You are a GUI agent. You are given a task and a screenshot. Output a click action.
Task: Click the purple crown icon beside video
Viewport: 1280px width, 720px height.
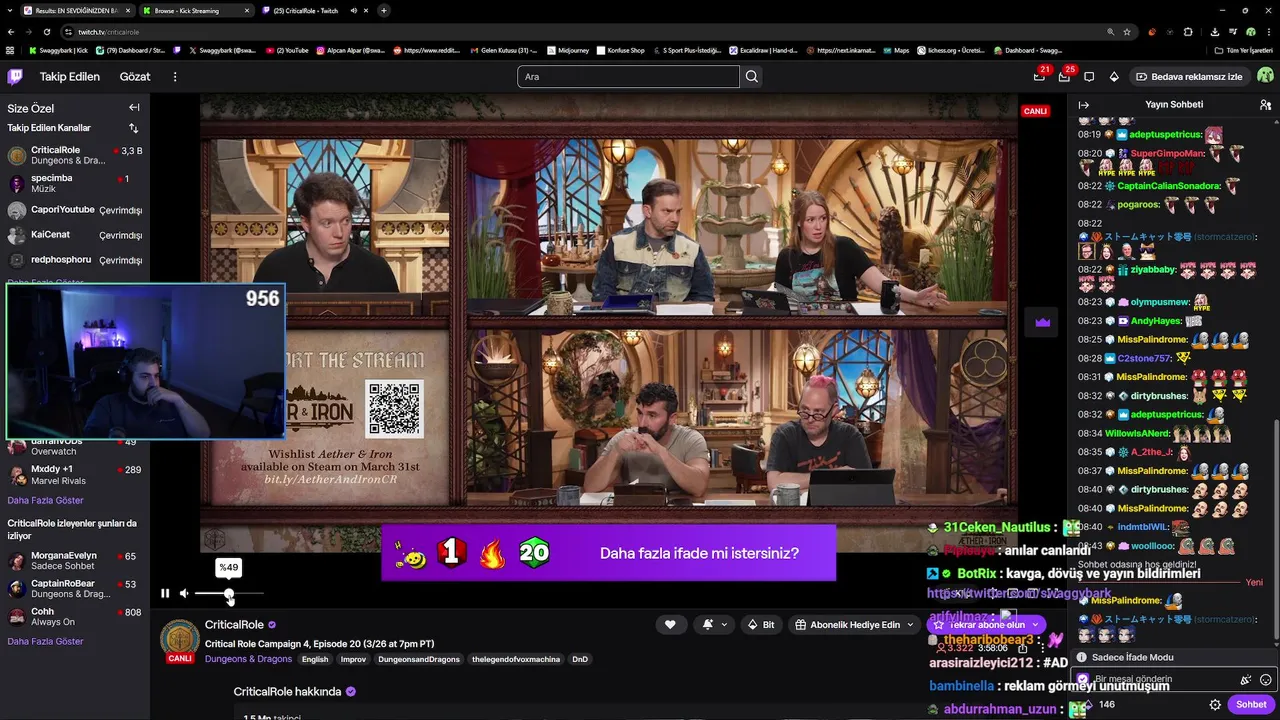pos(1043,322)
